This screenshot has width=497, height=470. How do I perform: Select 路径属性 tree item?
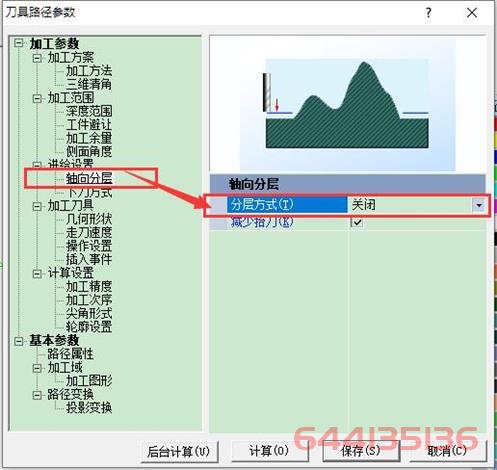(70, 354)
